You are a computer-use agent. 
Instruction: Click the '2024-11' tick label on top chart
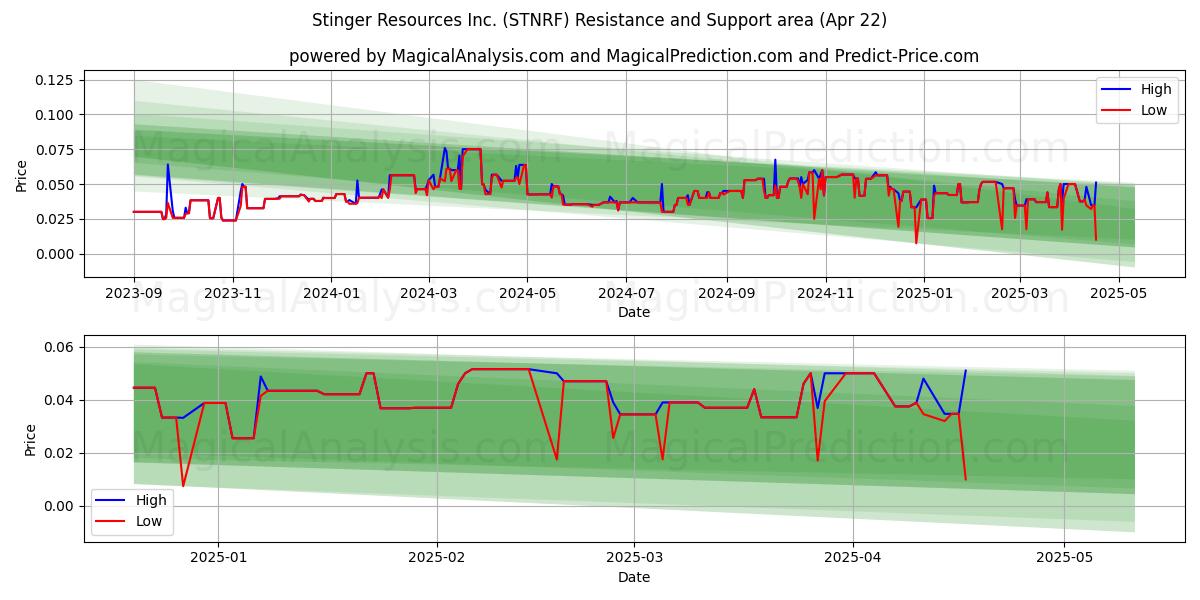(x=825, y=293)
